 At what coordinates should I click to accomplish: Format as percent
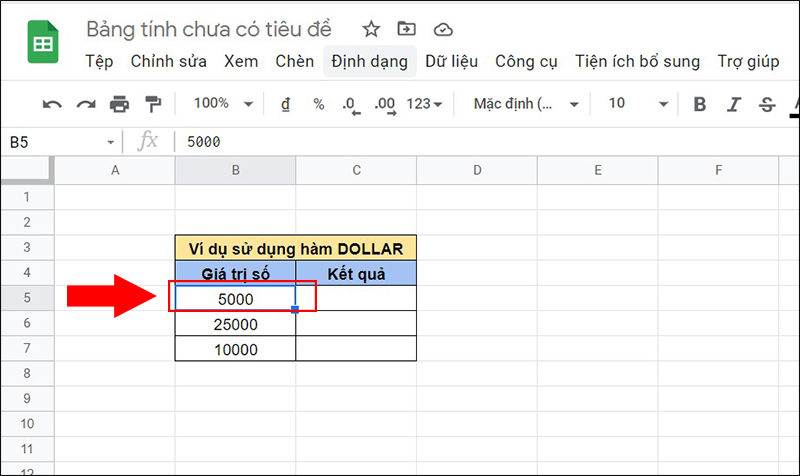tap(319, 104)
